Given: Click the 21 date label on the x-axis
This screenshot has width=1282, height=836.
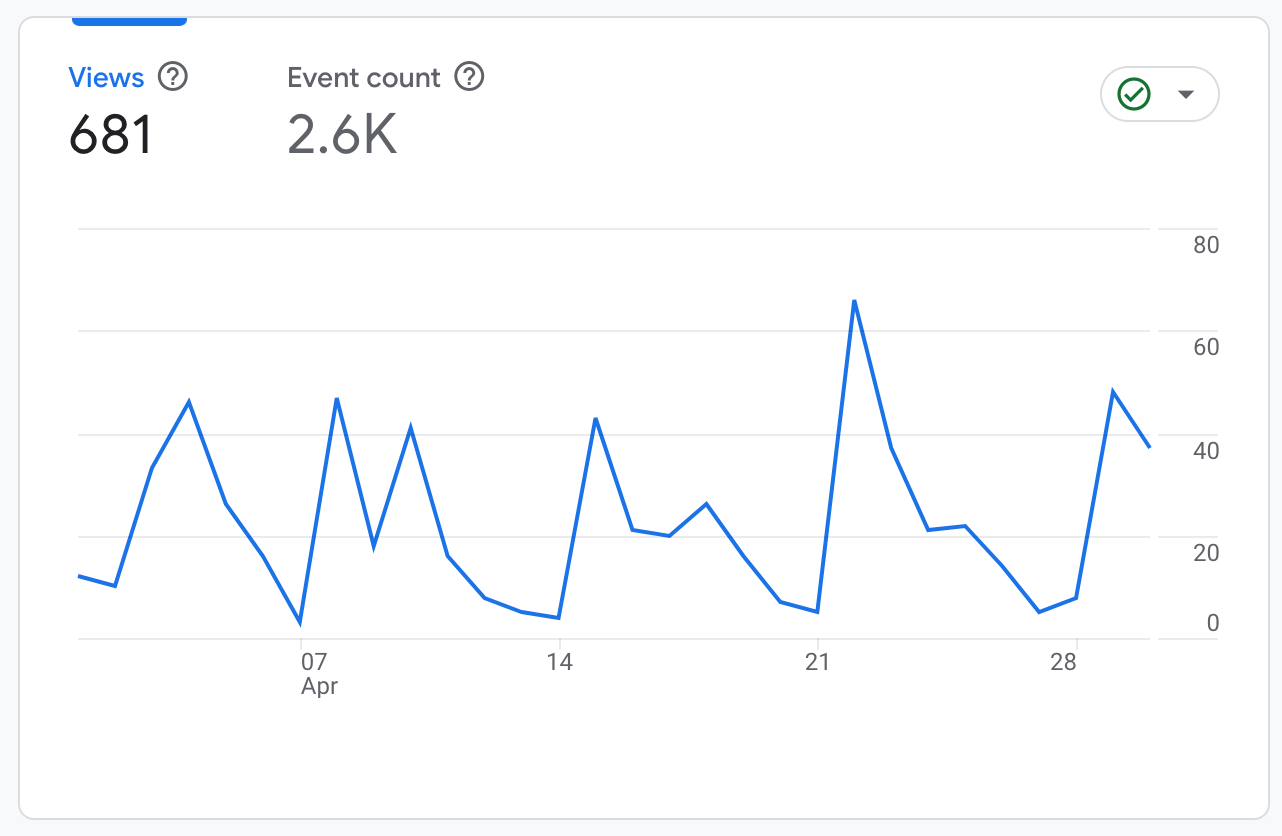Looking at the screenshot, I should click(818, 662).
